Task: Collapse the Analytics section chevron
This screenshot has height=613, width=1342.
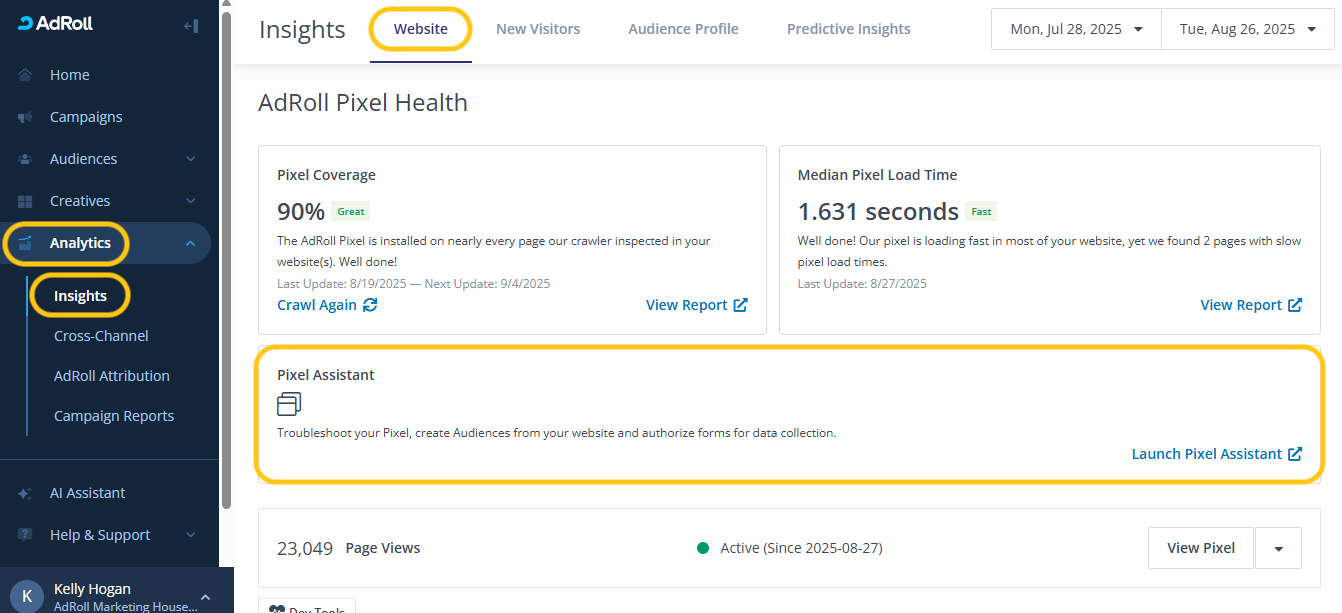Action: coord(190,243)
